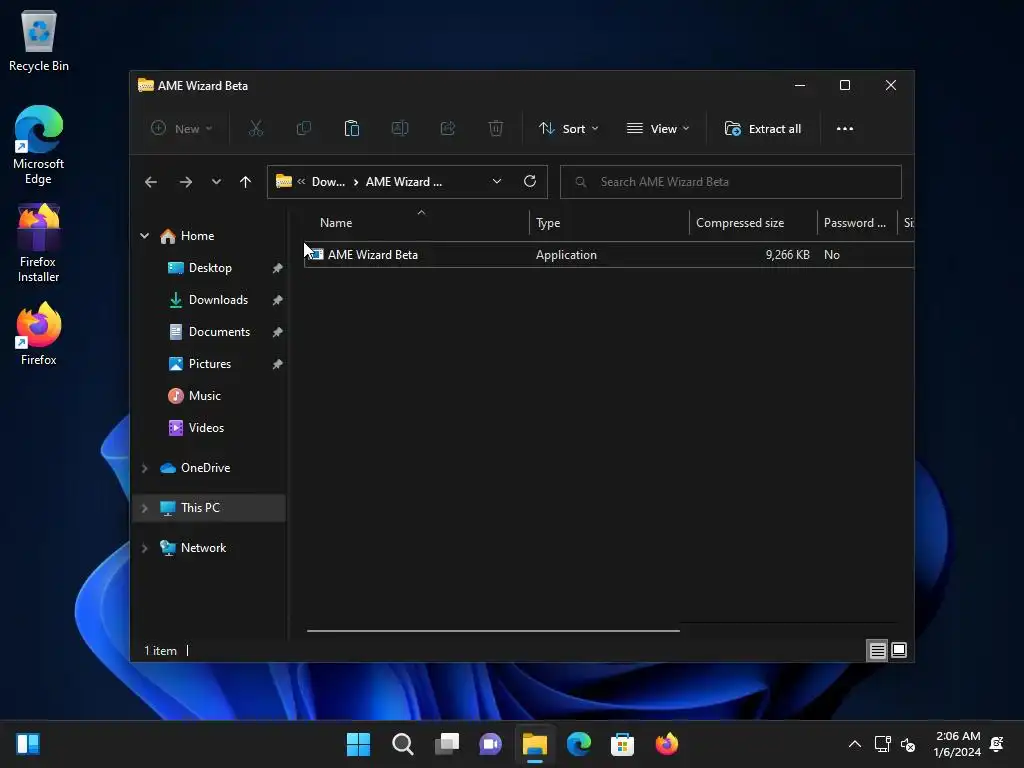Unpin Desktop from quick access
Viewport: 1024px width, 768px height.
point(278,268)
